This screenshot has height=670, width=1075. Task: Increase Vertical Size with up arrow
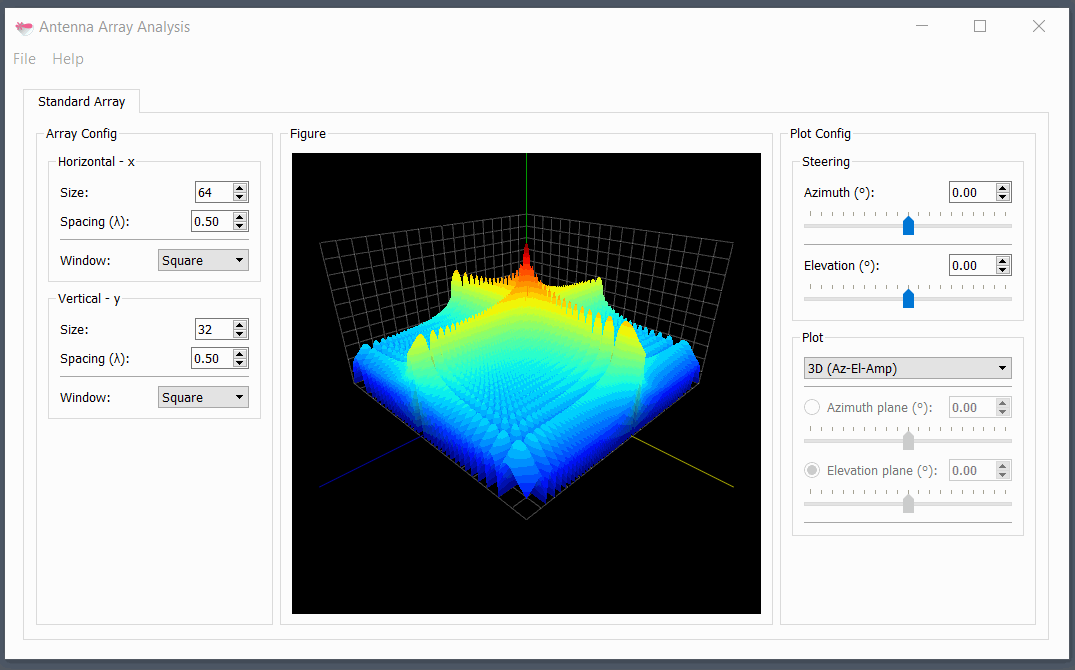[240, 325]
